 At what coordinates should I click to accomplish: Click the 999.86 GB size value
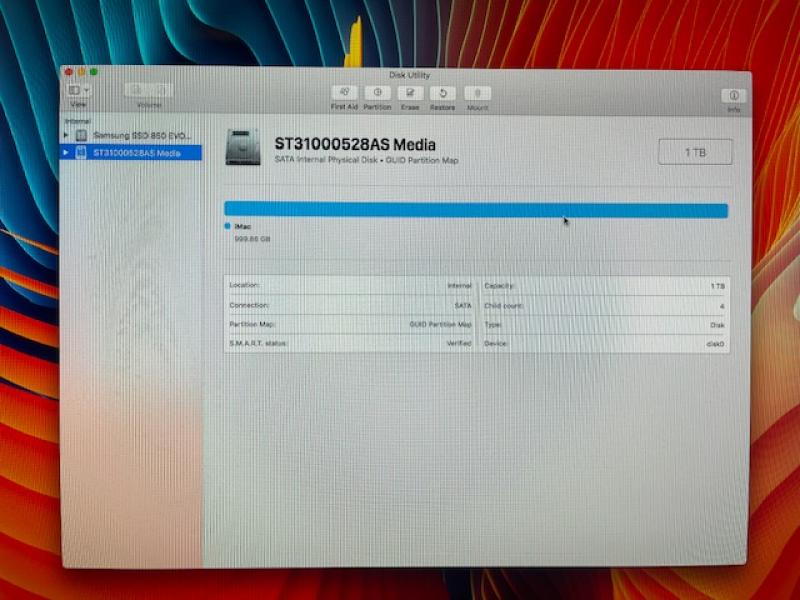[x=252, y=239]
